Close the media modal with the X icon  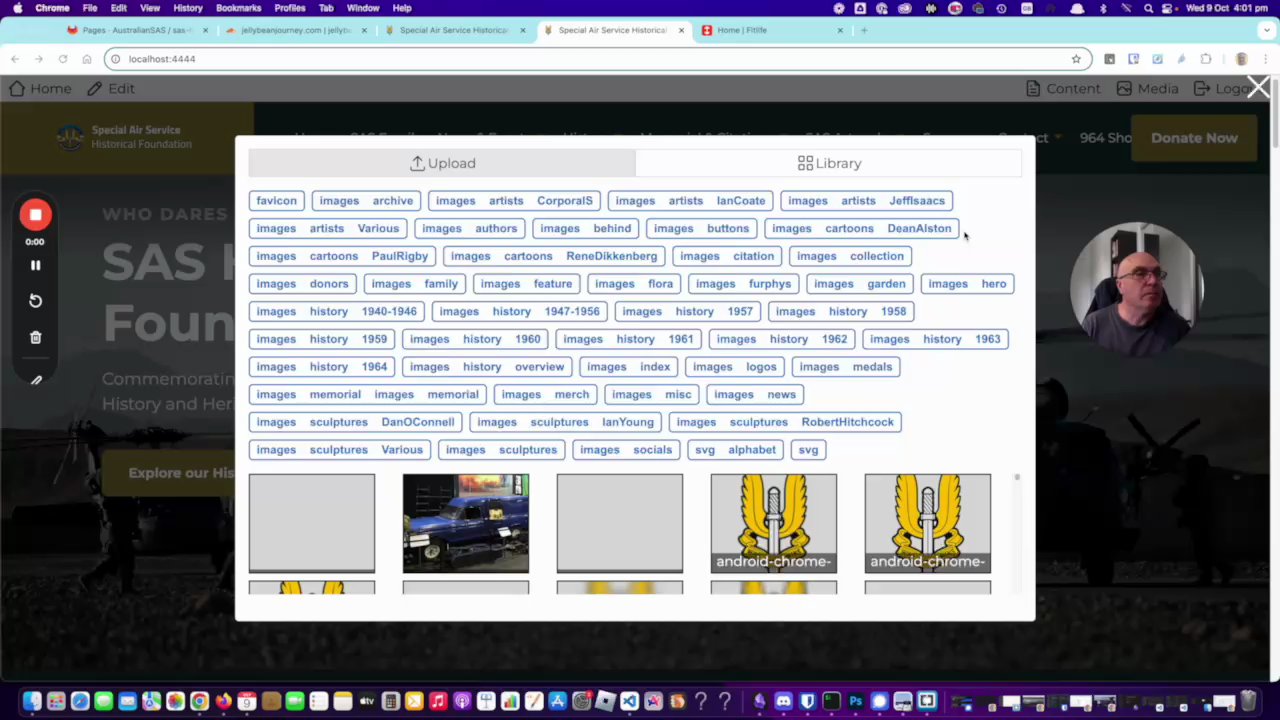tap(1258, 88)
